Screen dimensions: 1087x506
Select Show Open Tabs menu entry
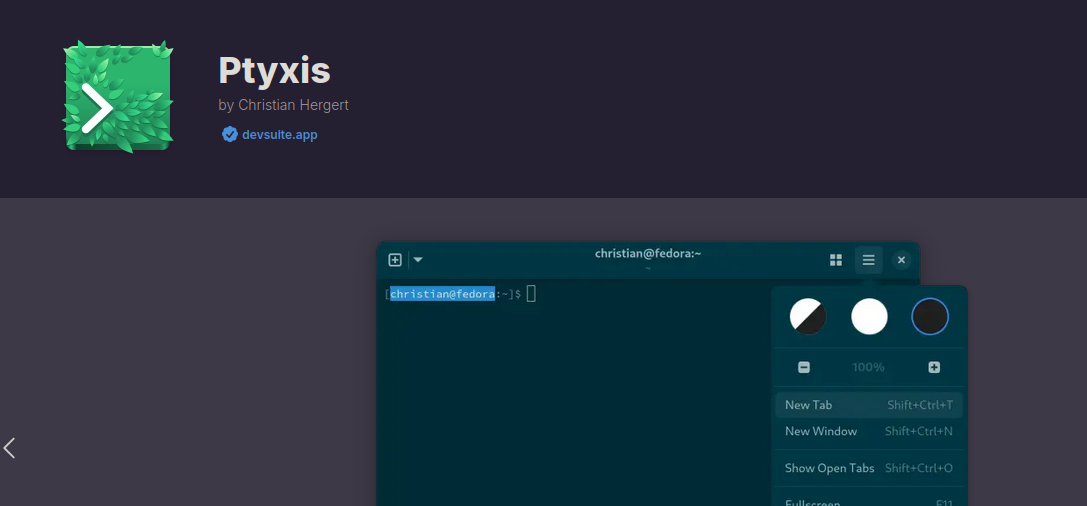click(x=869, y=468)
